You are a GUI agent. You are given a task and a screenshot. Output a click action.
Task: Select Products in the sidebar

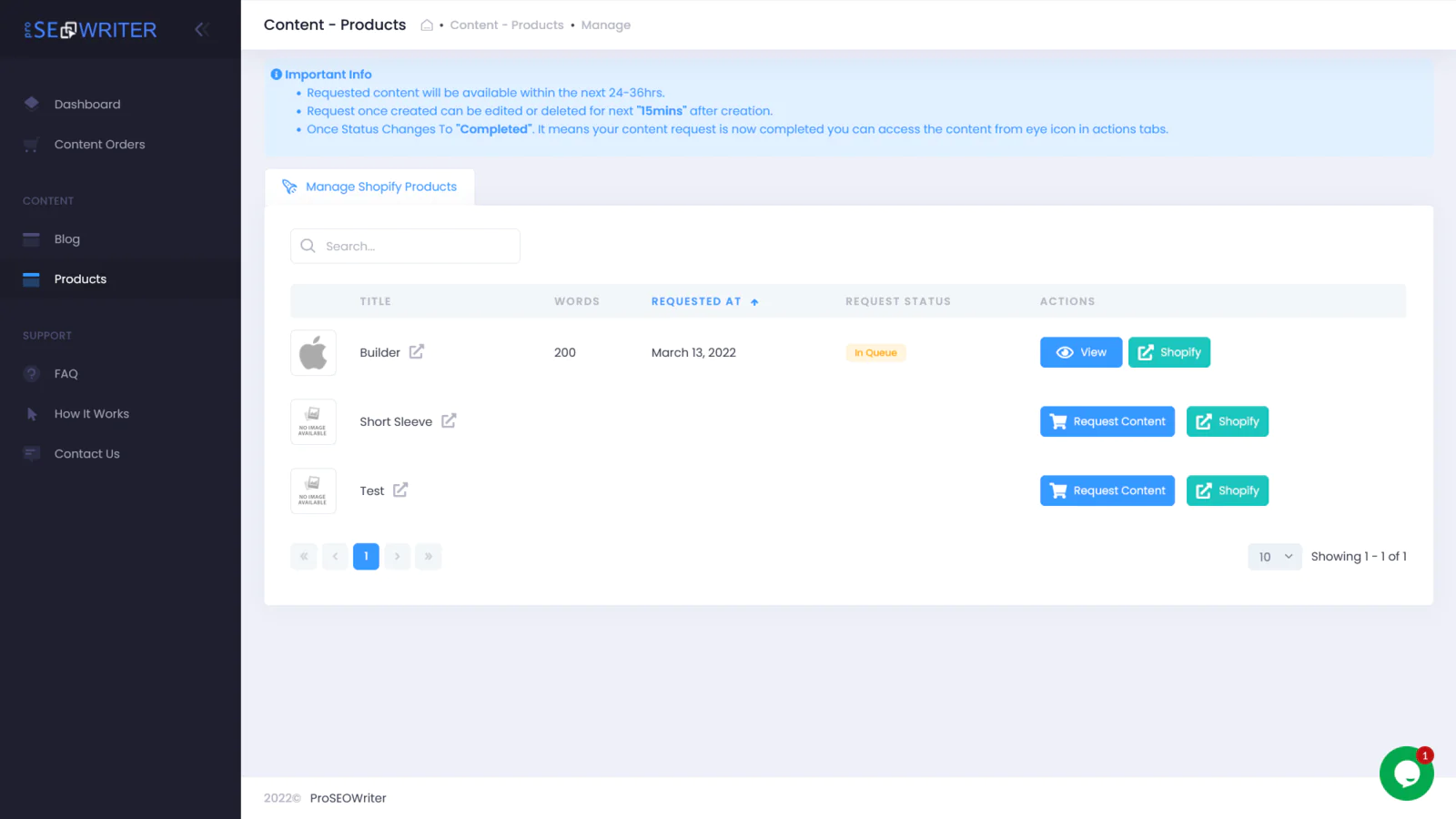120,278
